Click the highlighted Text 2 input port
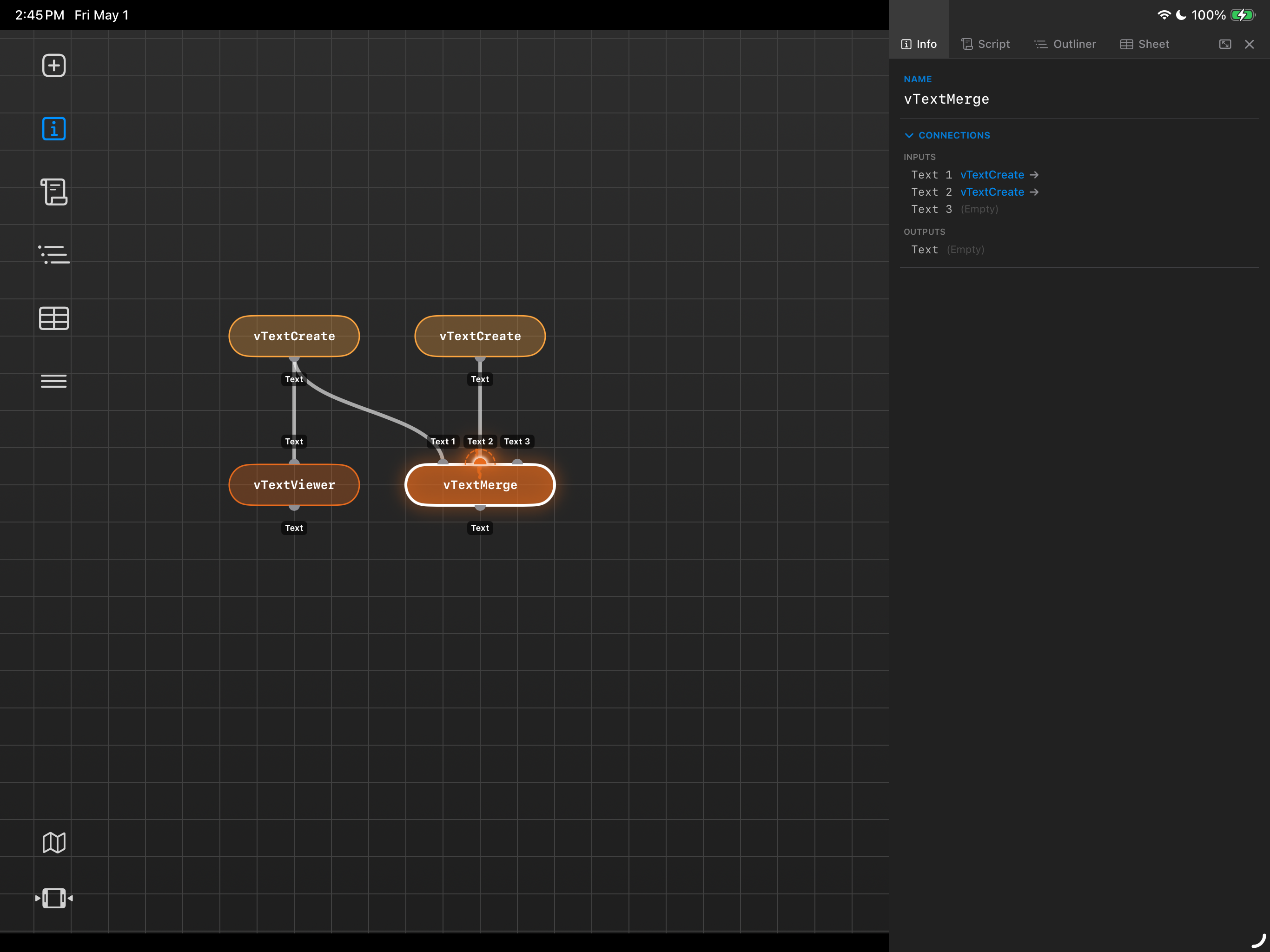 tap(480, 462)
